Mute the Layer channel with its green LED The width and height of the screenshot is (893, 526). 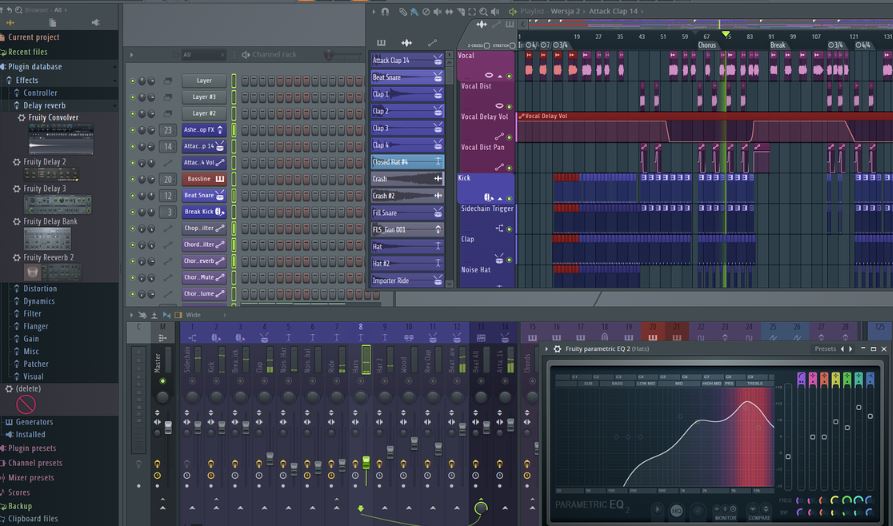133,81
